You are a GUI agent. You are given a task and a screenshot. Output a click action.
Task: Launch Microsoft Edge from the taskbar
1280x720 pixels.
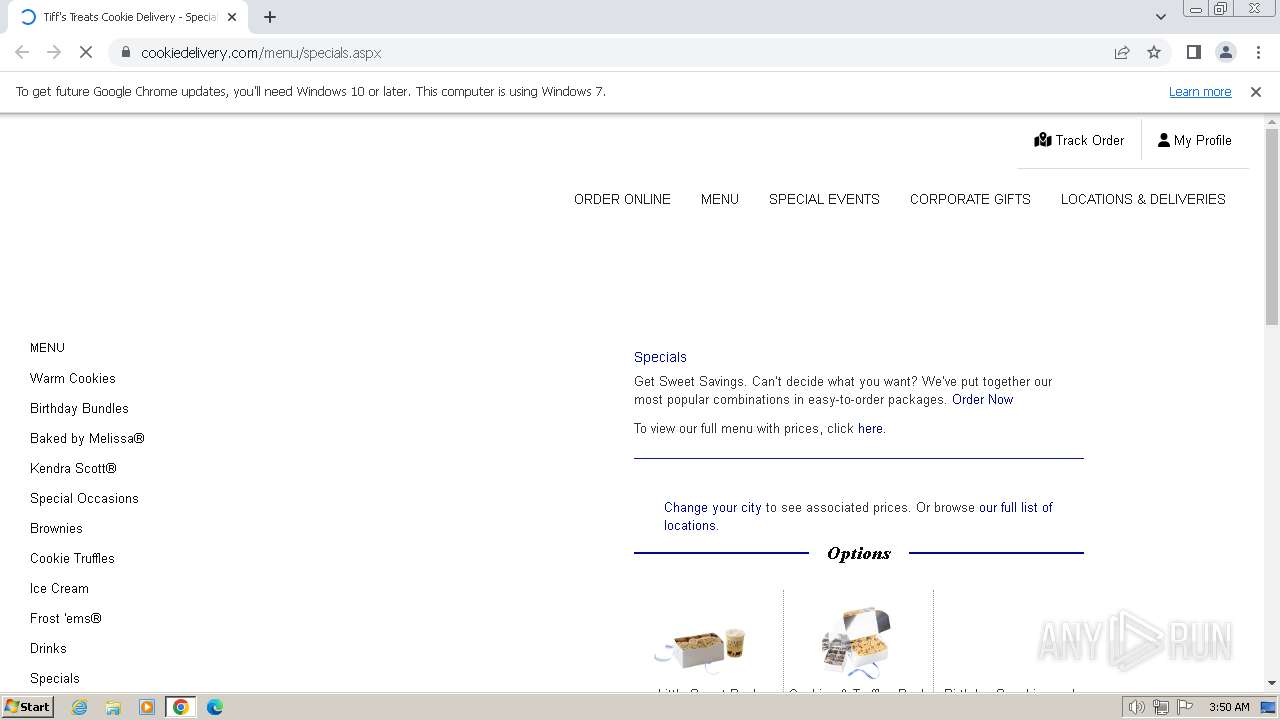pyautogui.click(x=215, y=707)
